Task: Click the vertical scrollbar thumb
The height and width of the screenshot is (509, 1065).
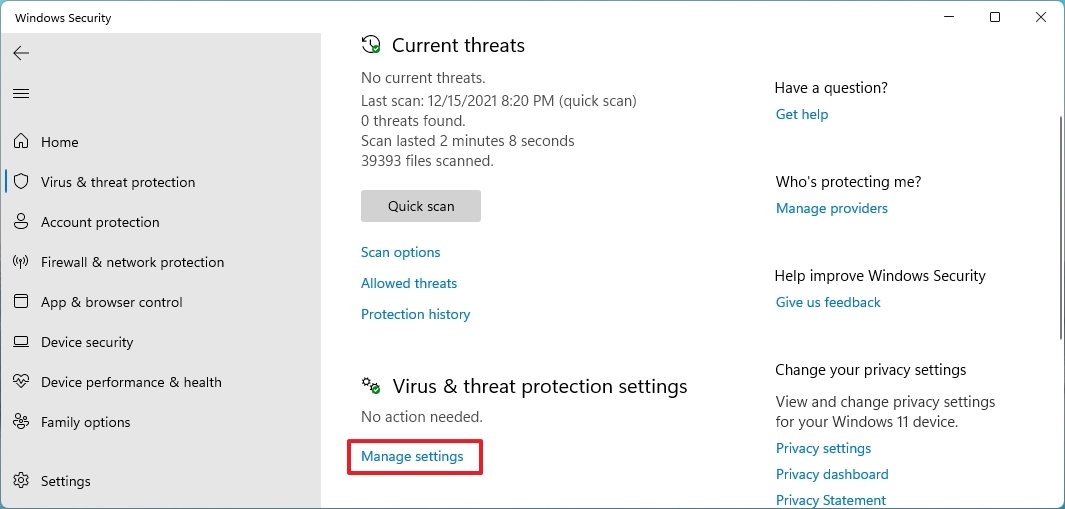Action: coord(1062,228)
